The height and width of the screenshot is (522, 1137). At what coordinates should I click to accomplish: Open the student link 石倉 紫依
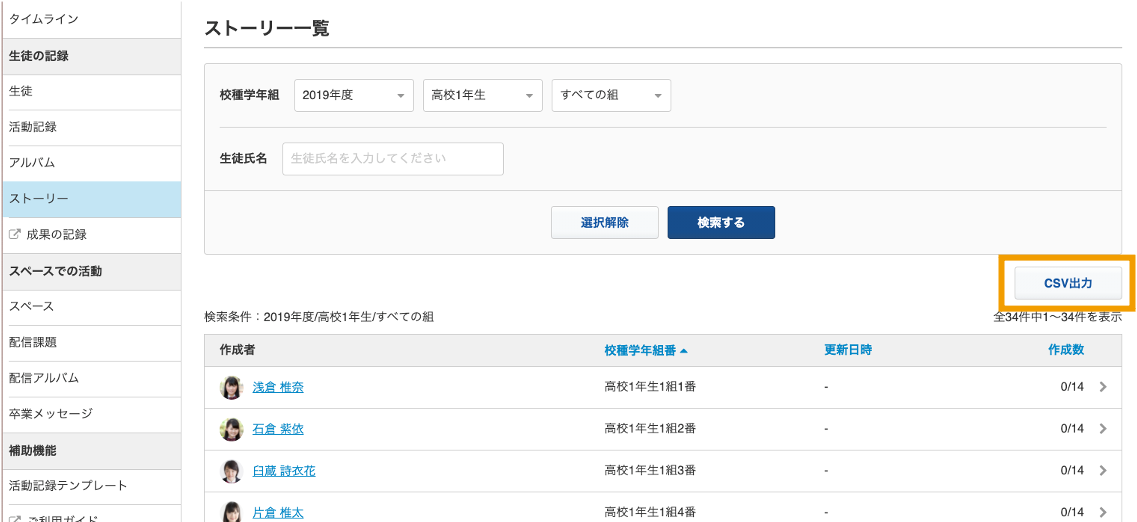tap(278, 429)
